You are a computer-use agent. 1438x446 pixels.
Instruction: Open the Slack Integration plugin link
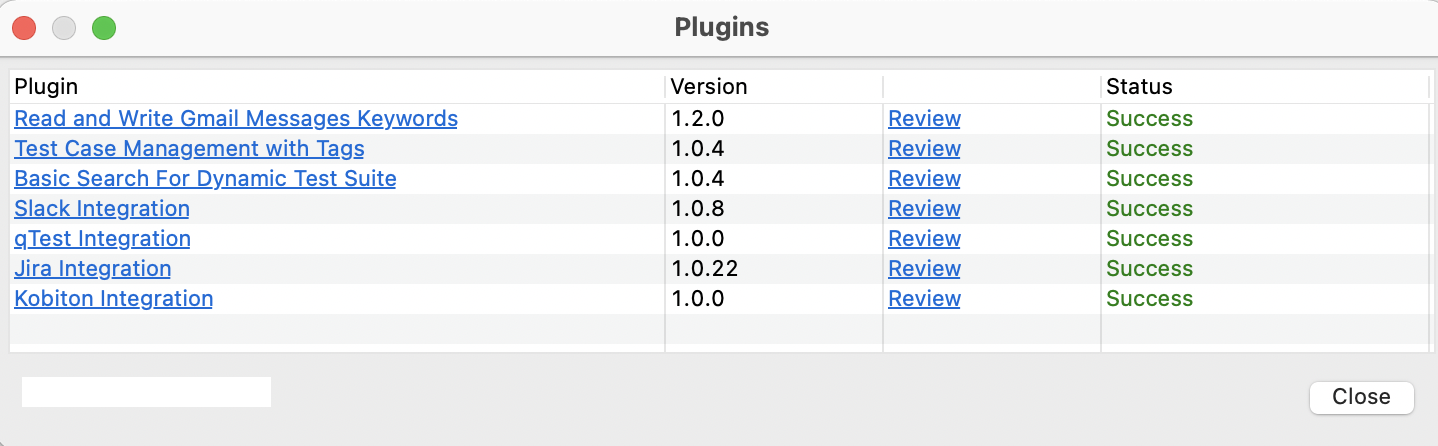[x=102, y=209]
